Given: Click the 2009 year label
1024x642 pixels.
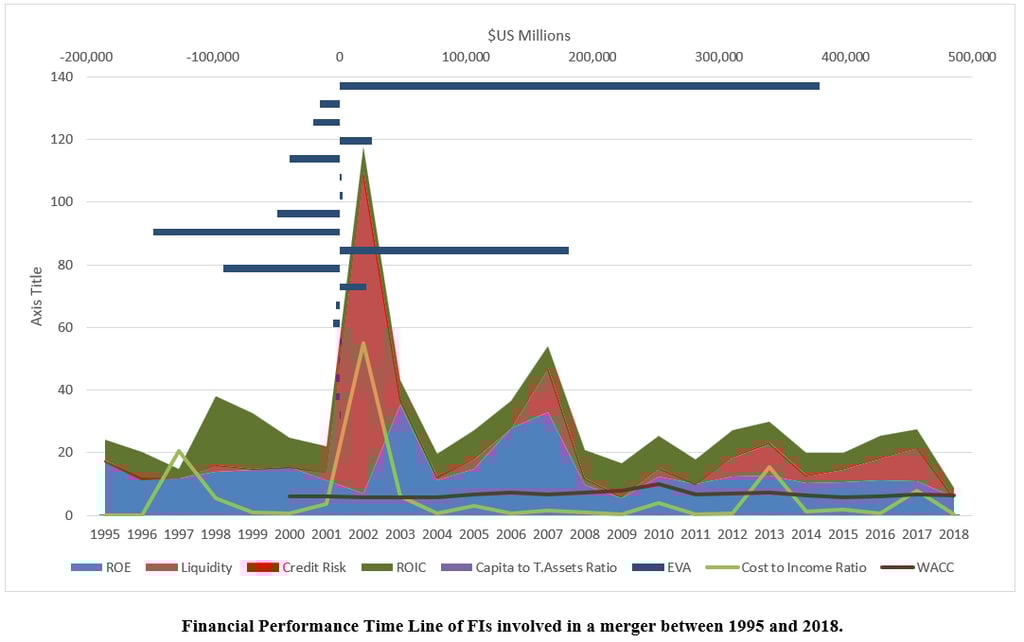Looking at the screenshot, I should pyautogui.click(x=621, y=534).
